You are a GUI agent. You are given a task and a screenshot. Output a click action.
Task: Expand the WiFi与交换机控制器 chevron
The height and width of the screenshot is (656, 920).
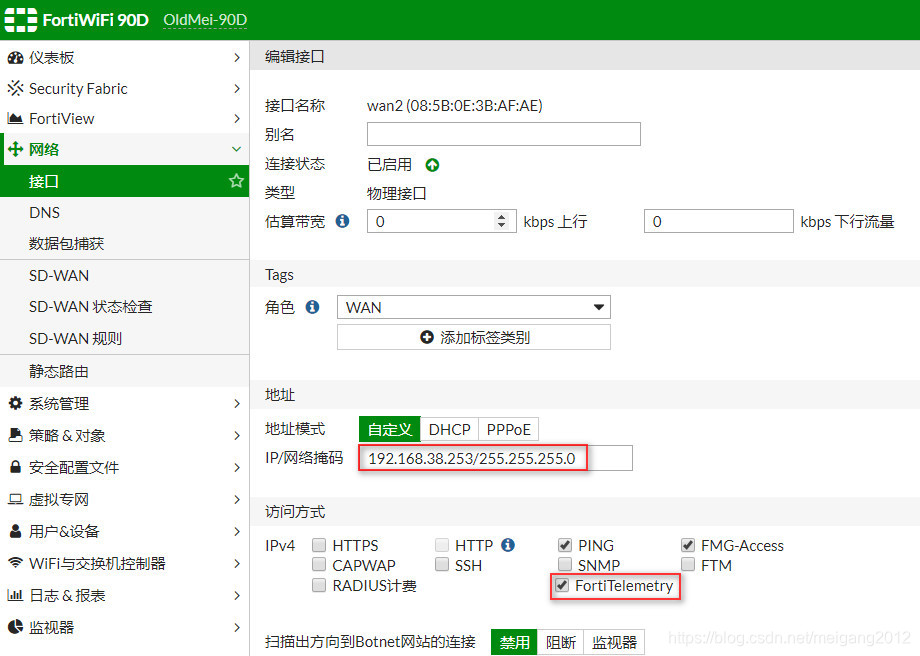[x=236, y=564]
